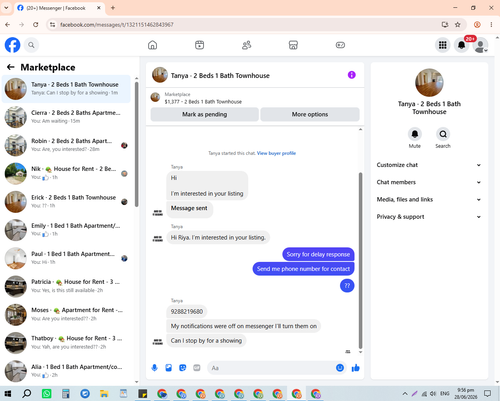This screenshot has width=500, height=401.
Task: Open Cierra 2 Beds 2 Baths conversation
Action: pos(66,117)
